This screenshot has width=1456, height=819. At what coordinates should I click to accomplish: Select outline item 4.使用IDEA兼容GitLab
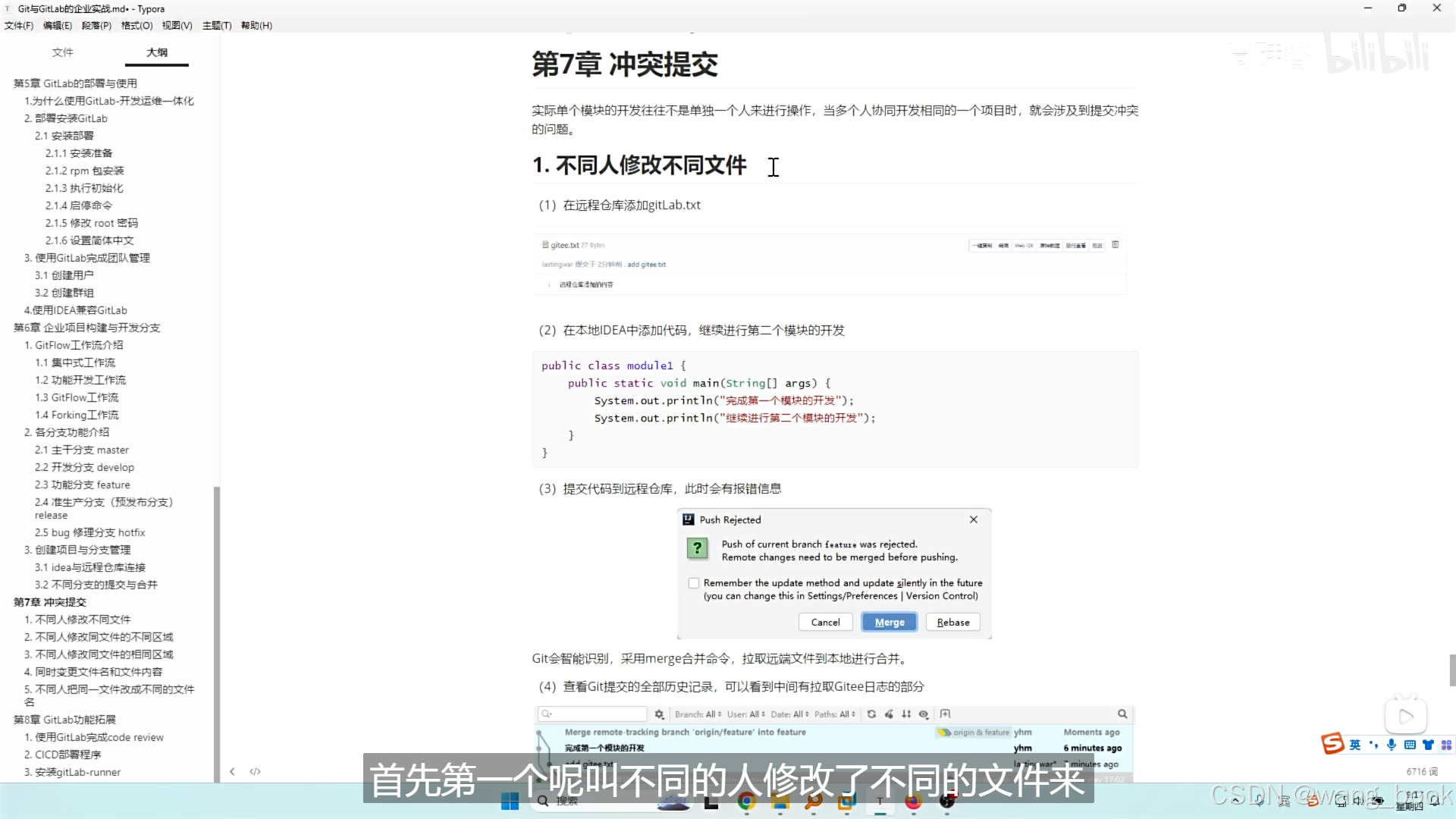point(75,310)
